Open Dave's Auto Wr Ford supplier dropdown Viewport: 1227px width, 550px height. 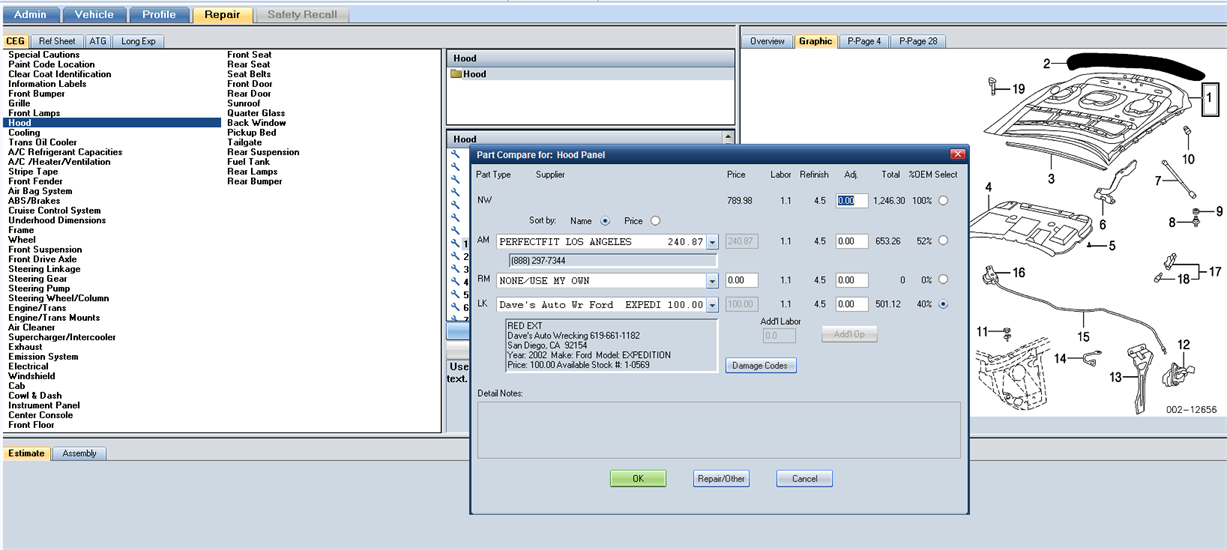coord(712,305)
